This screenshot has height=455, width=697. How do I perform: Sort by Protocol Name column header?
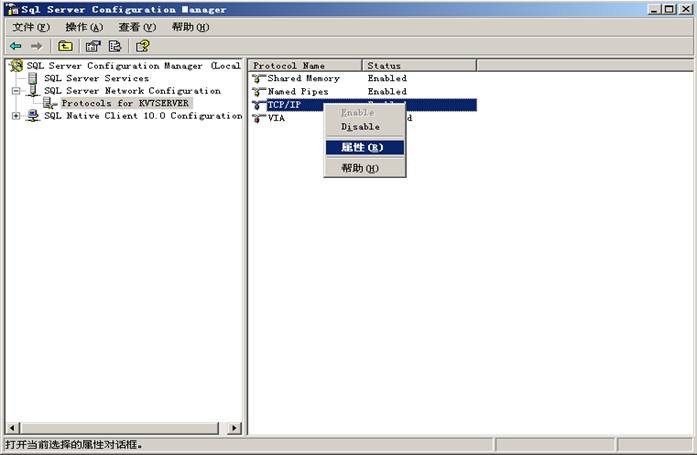click(304, 65)
